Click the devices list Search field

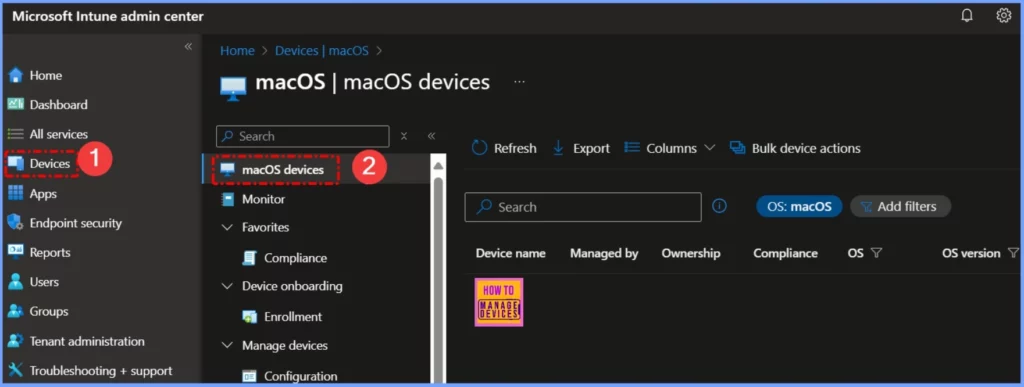[583, 207]
